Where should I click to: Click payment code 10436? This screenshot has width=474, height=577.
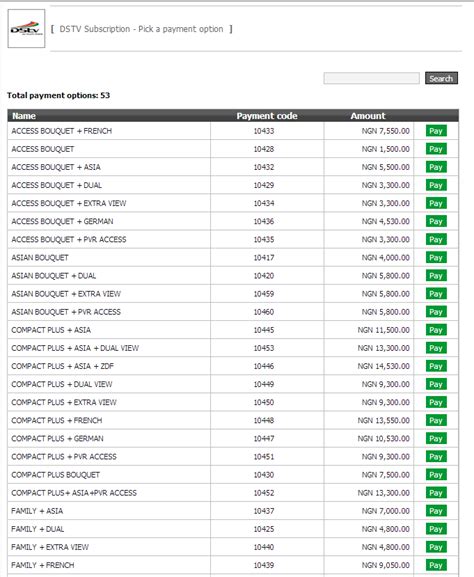[x=264, y=221]
